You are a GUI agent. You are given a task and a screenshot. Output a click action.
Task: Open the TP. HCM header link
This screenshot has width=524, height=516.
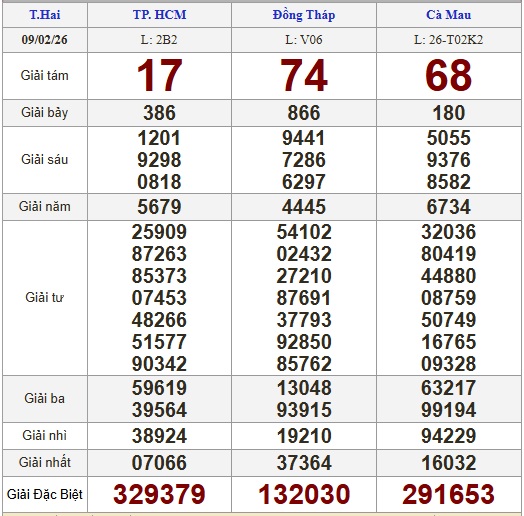(x=159, y=15)
